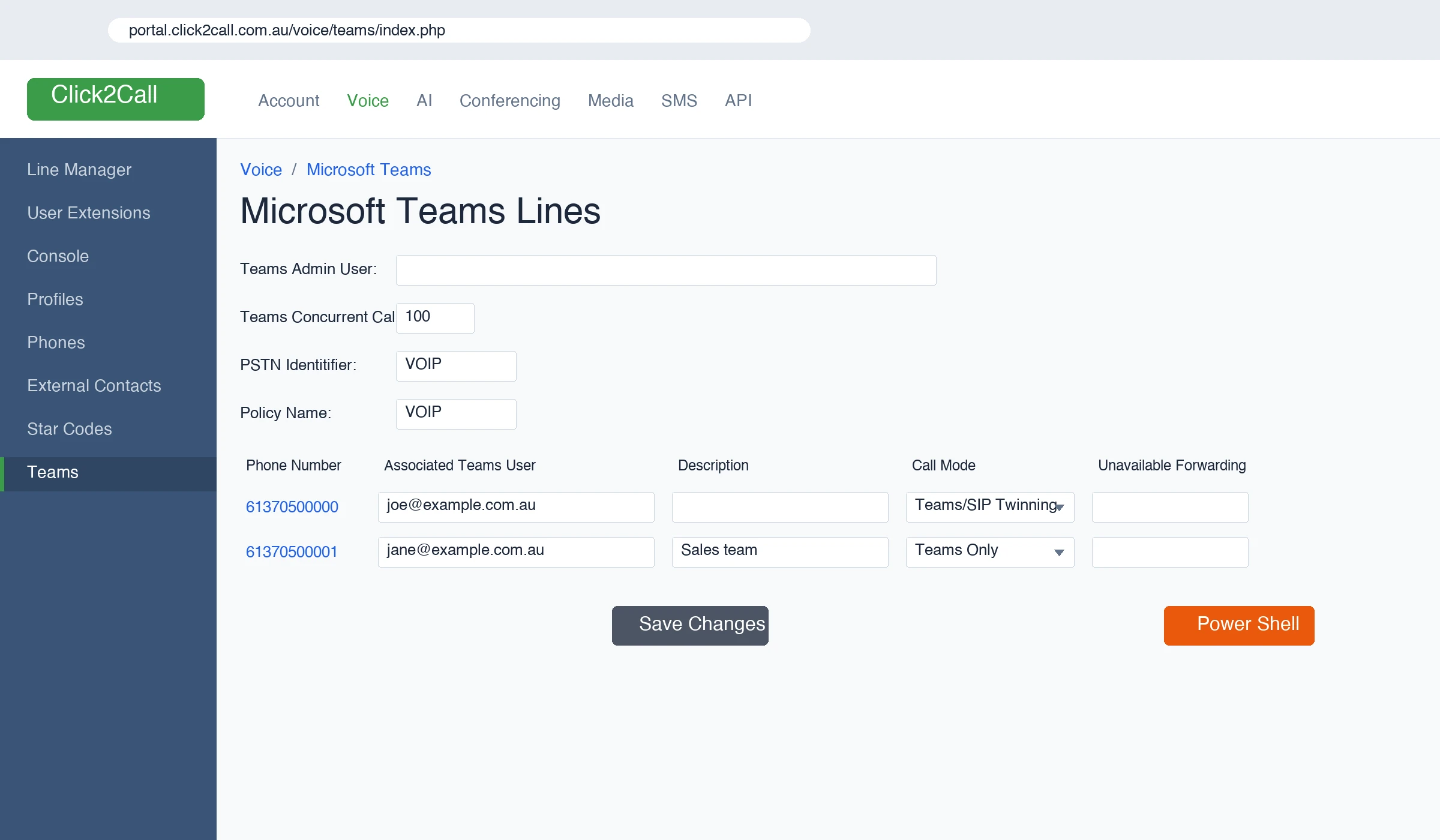This screenshot has height=840, width=1440.
Task: Open Profiles in sidebar
Action: coord(108,299)
